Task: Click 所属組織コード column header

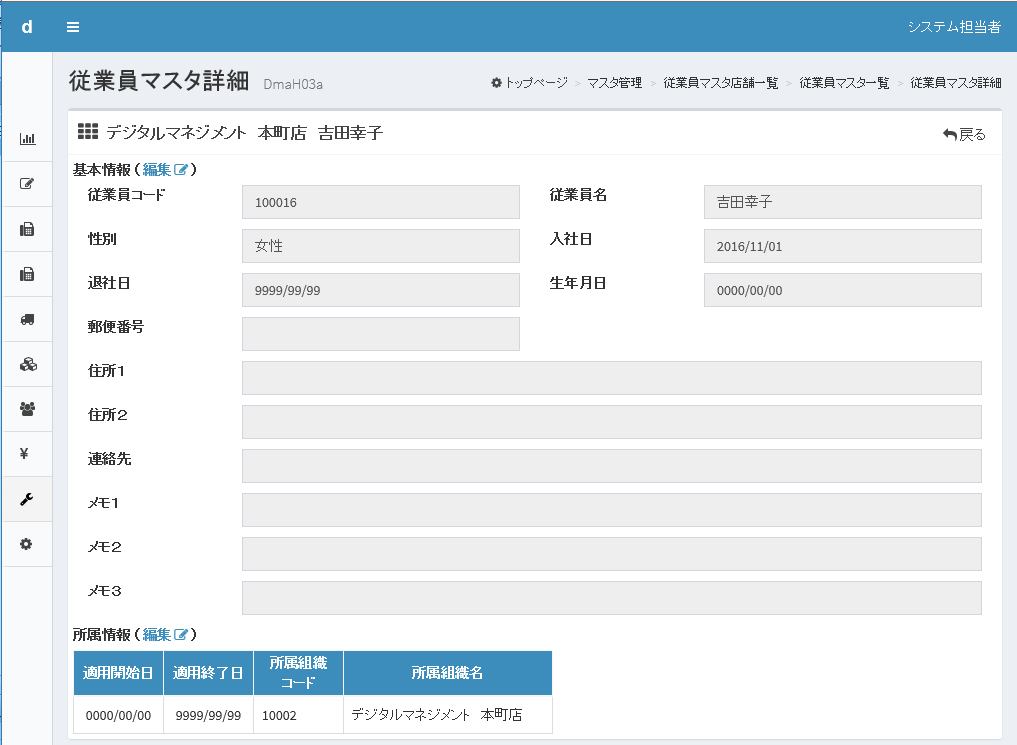Action: tap(298, 673)
